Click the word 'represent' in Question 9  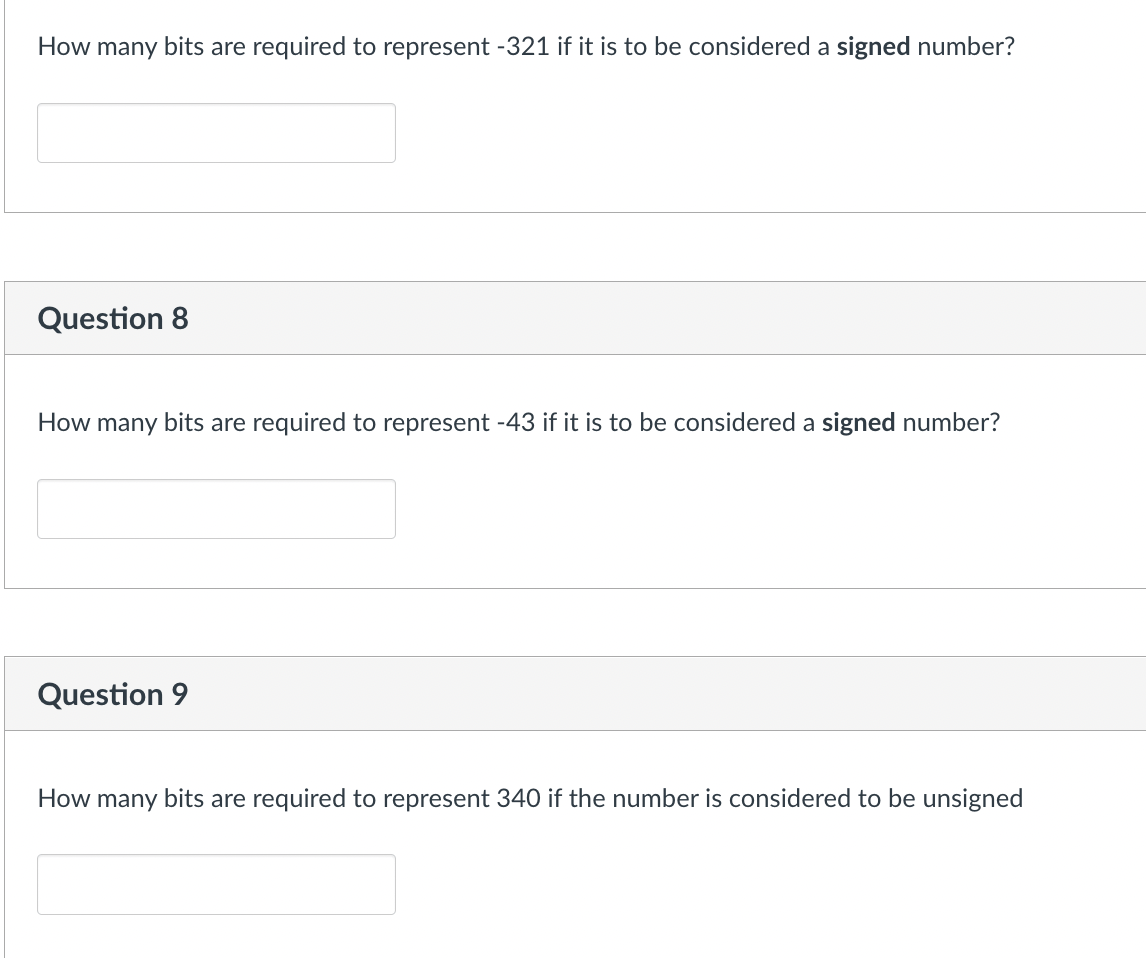[436, 799]
